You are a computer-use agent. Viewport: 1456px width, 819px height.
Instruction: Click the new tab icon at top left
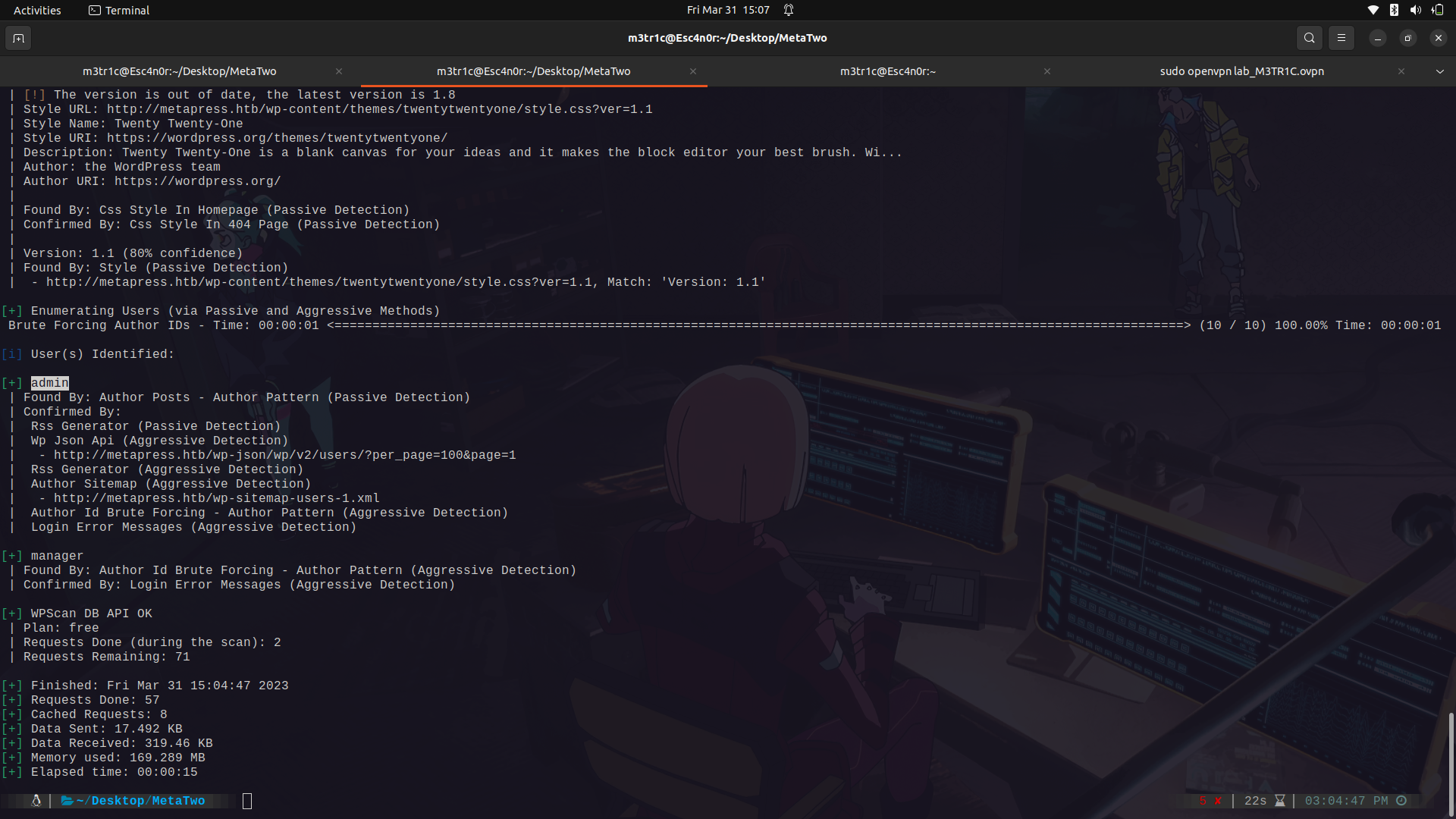click(x=17, y=37)
